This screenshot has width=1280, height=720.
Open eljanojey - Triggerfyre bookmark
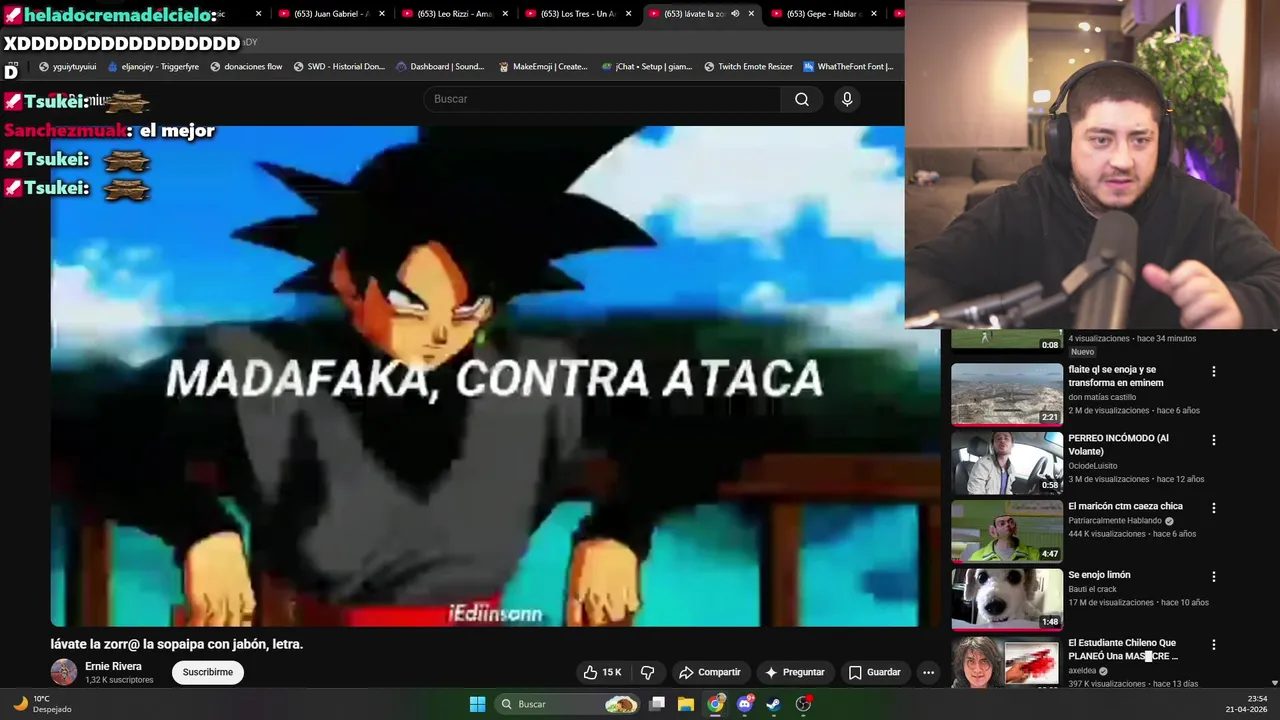point(152,67)
